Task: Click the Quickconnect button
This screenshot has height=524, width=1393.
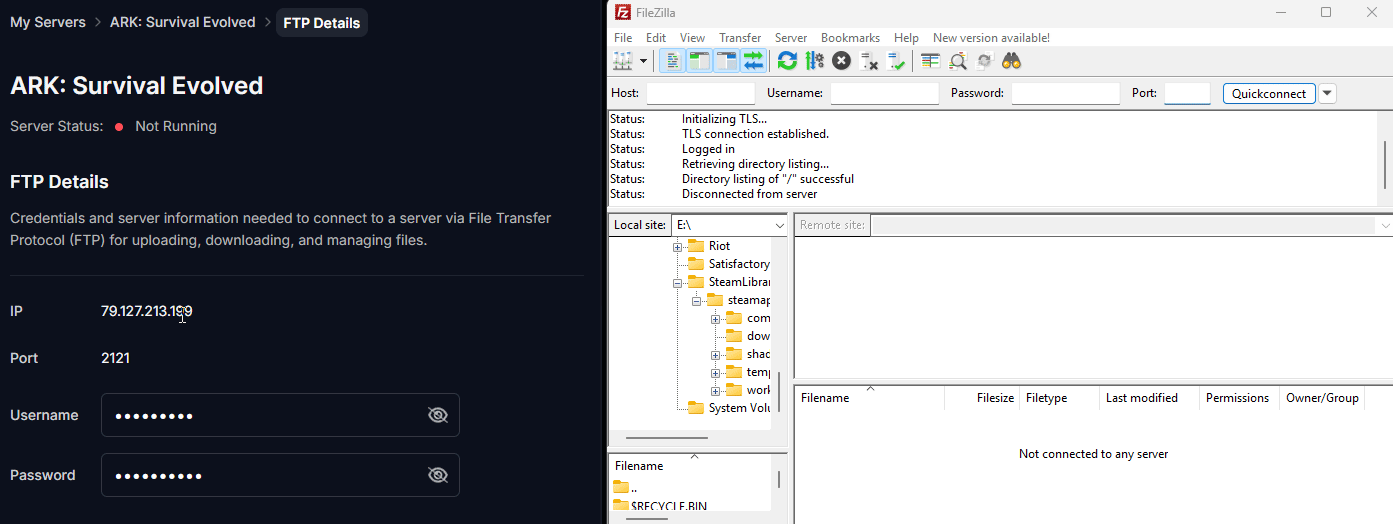Action: [x=1269, y=93]
